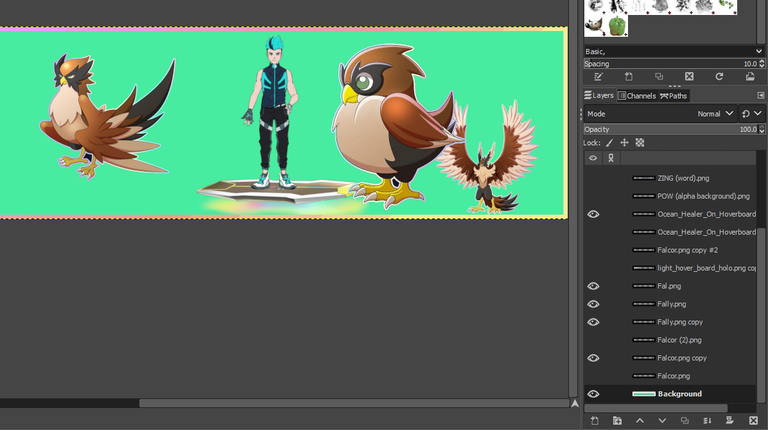Delete the selected brush
Screen dimensions: 768x430
pyautogui.click(x=689, y=77)
